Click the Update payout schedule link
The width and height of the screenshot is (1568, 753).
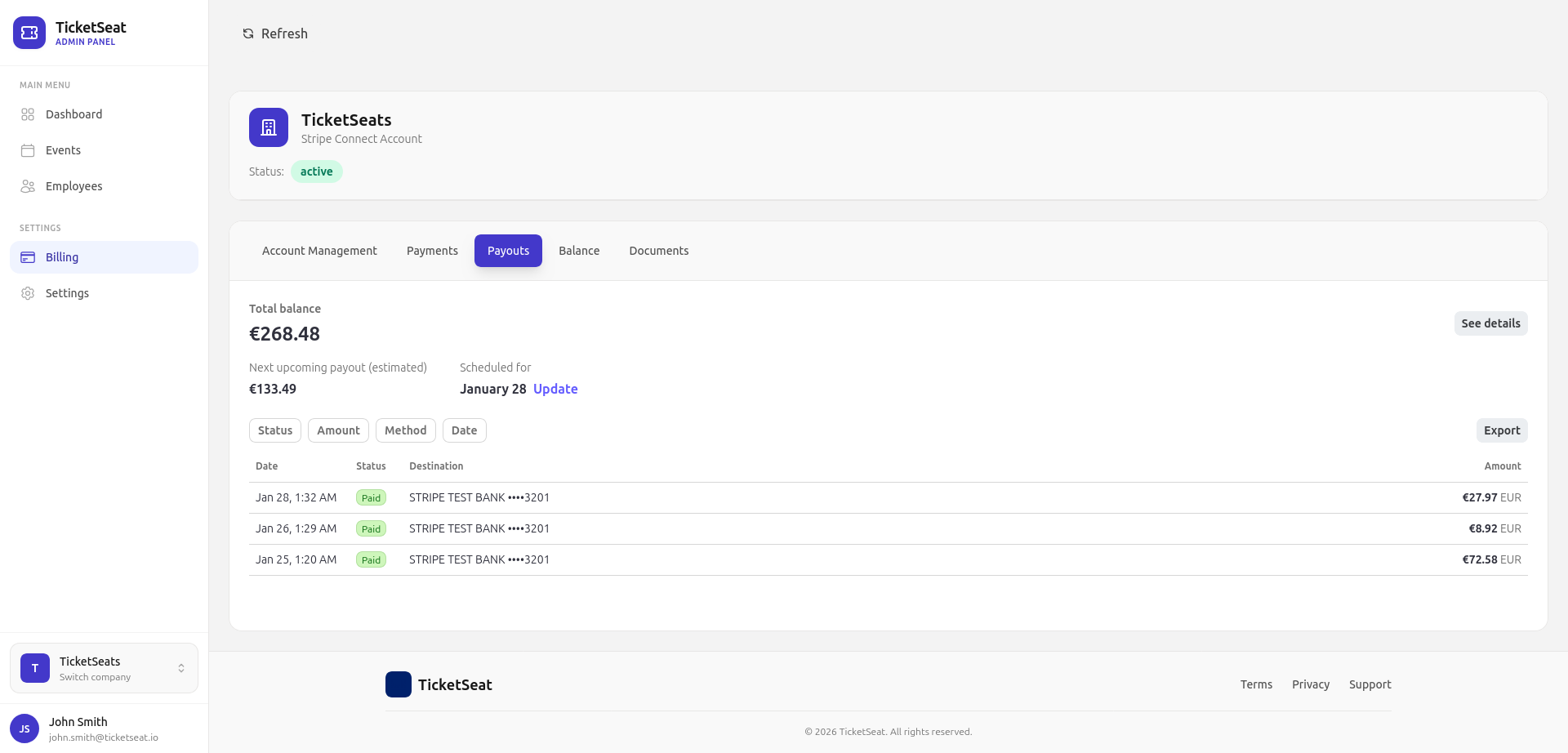click(555, 389)
